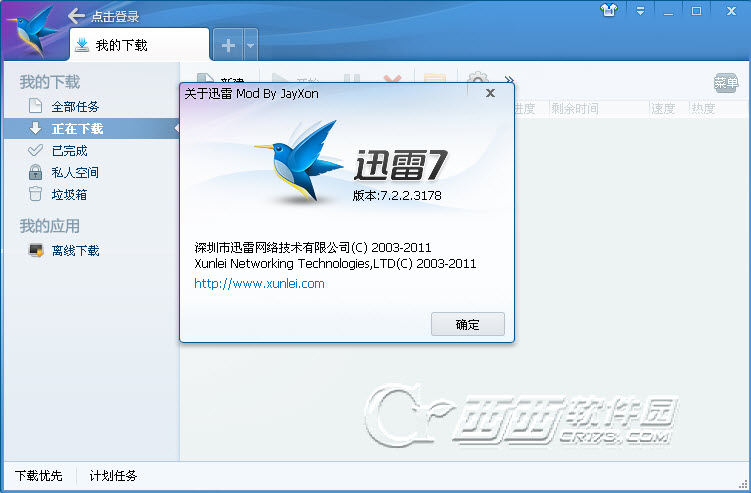Click the 热度 column header
Screen dimensions: 751x493
click(703, 109)
